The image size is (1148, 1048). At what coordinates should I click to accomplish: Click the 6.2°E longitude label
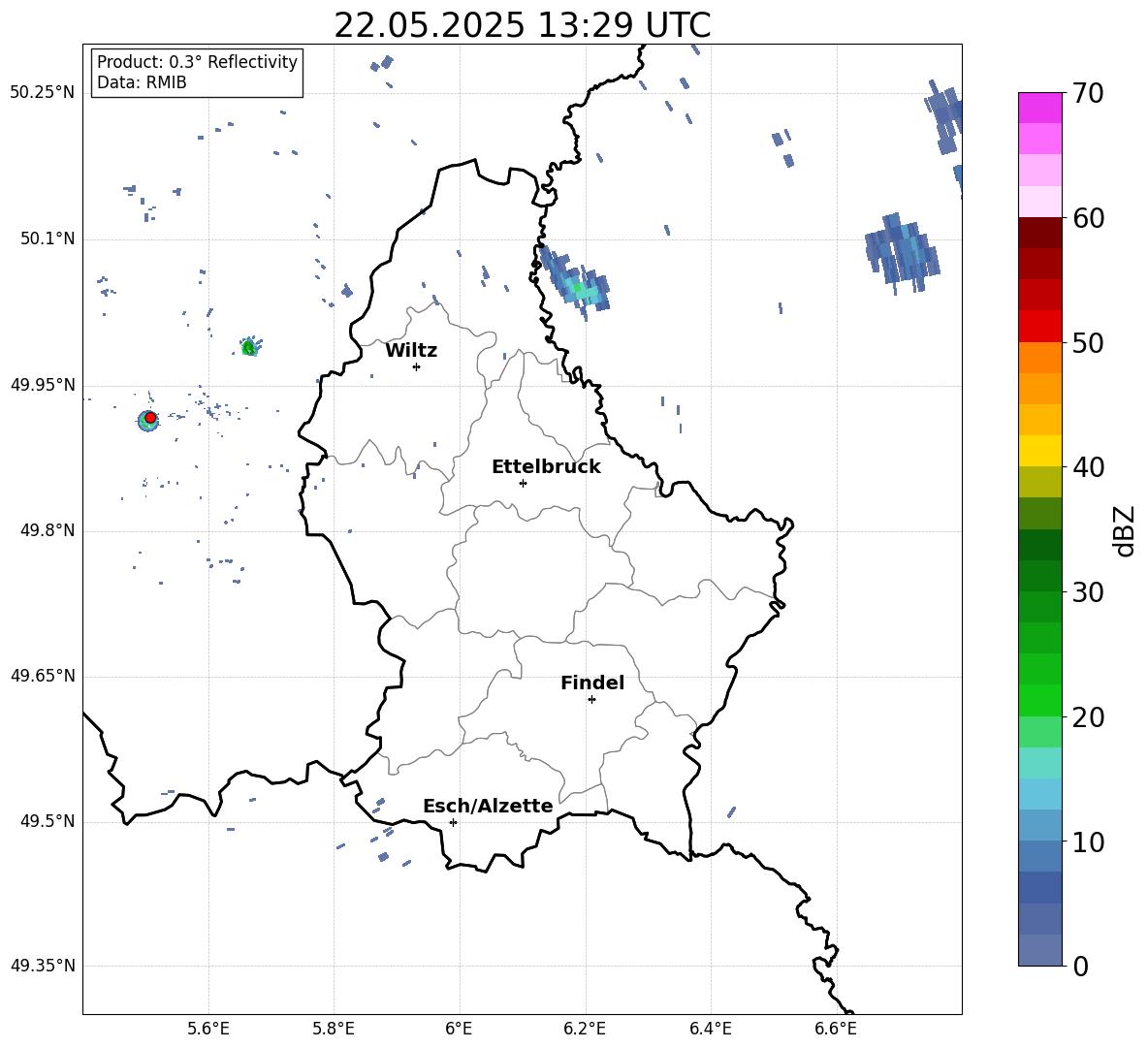pos(585,1029)
